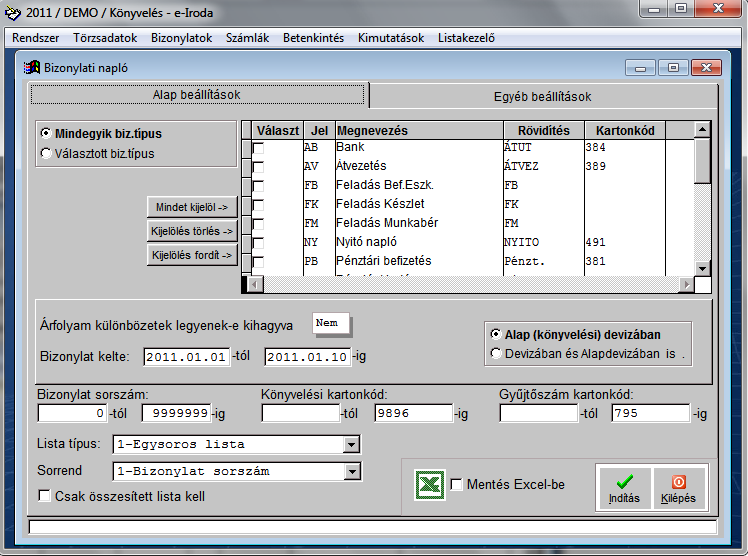Click the Kijelölés törlés button
Image resolution: width=748 pixels, height=556 pixels.
tap(192, 231)
